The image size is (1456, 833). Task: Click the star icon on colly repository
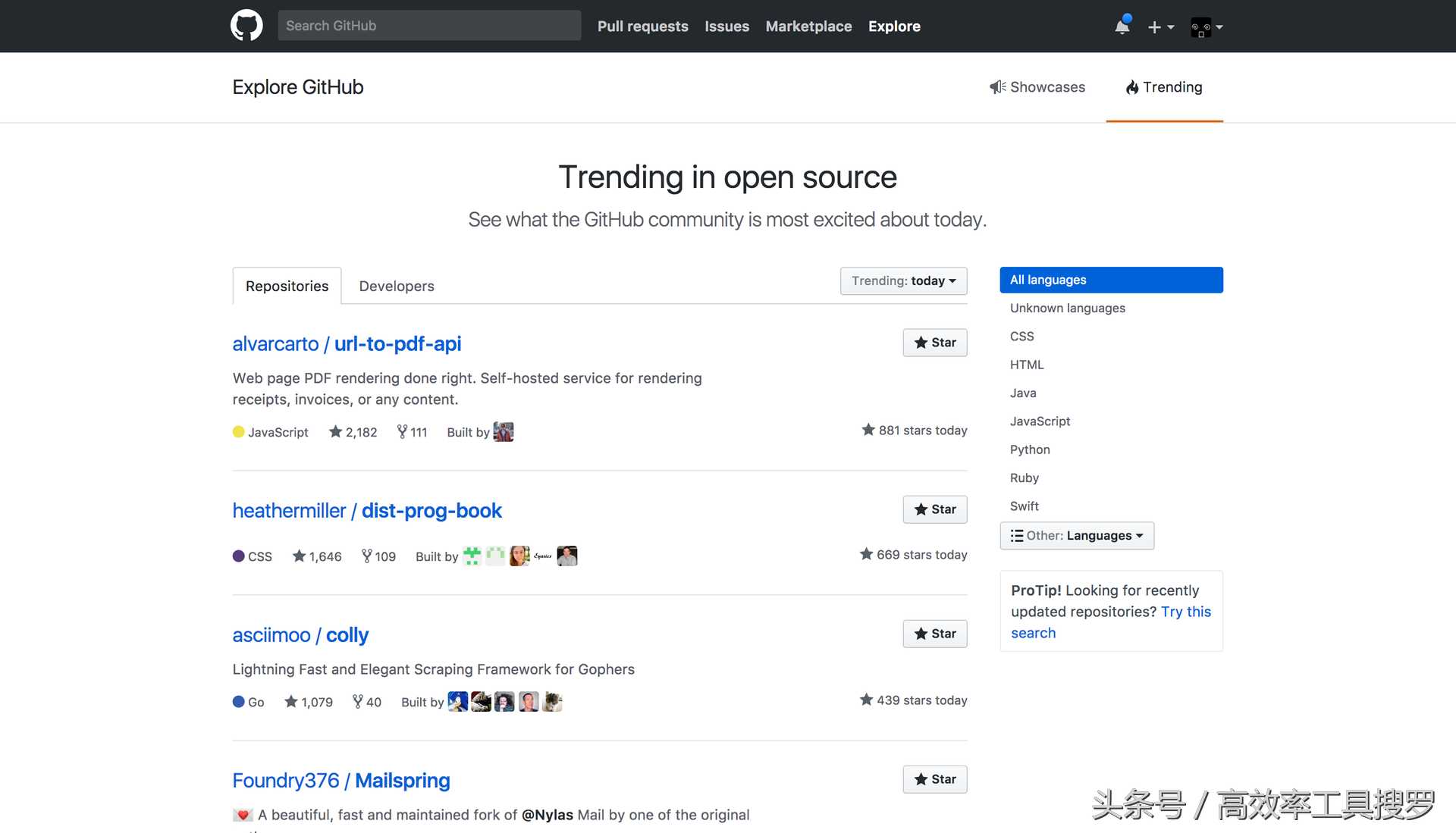[x=920, y=633]
